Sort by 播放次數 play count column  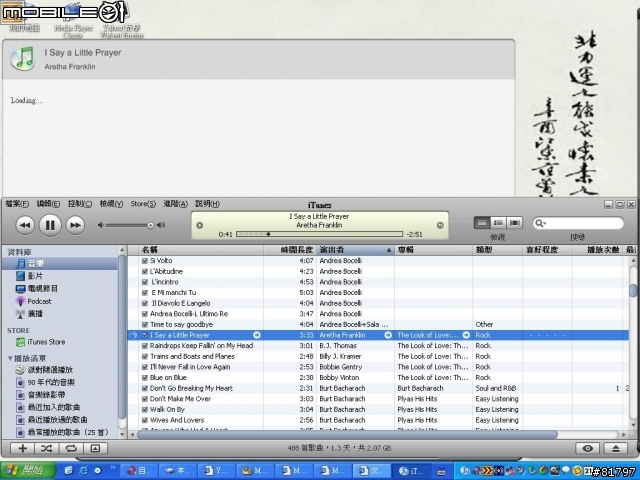598,250
